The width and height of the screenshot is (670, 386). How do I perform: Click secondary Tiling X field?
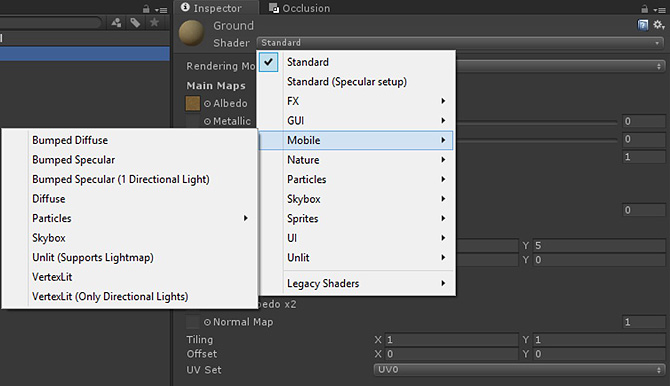point(451,340)
